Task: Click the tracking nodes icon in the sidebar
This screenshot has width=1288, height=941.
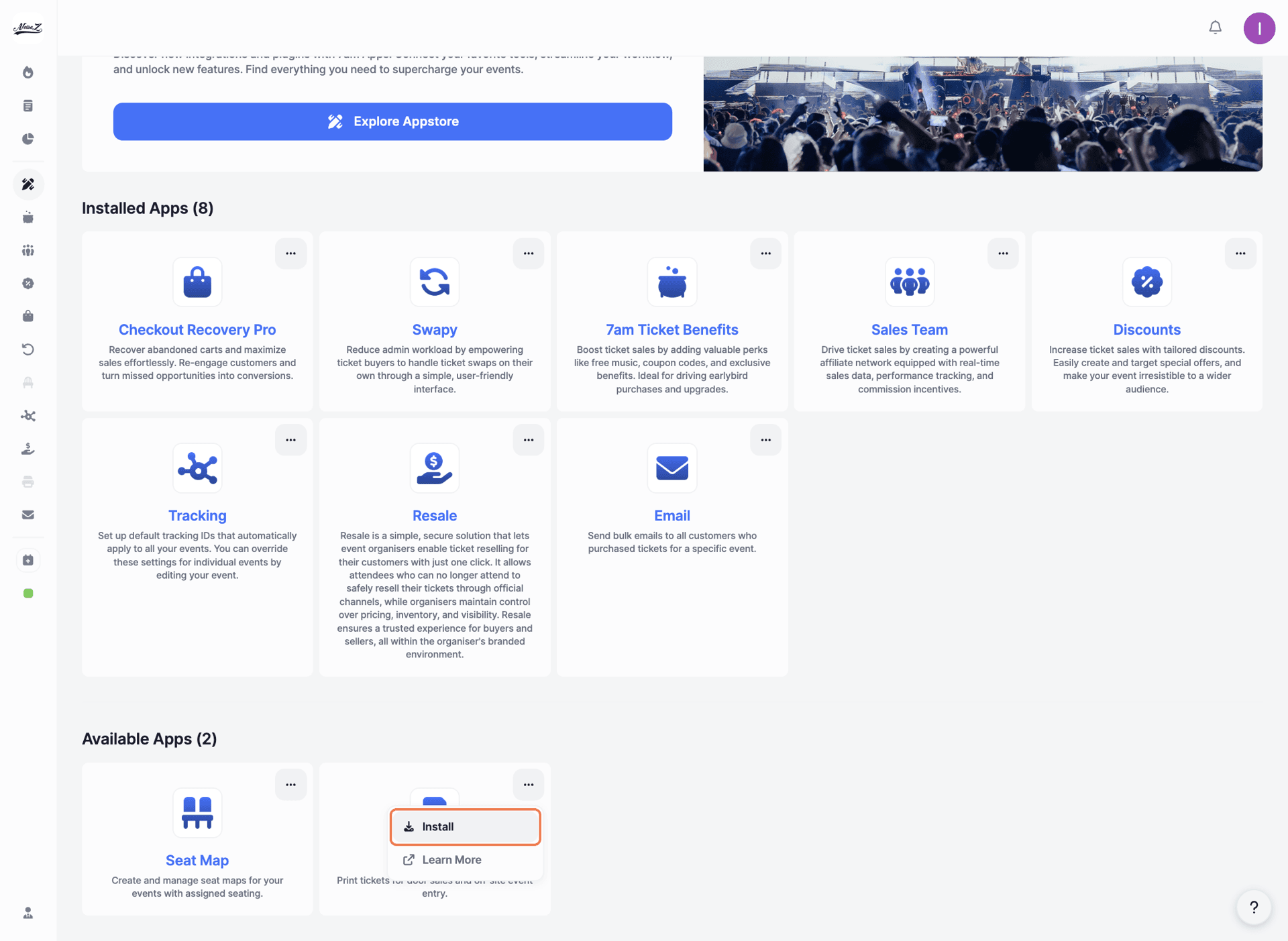Action: coord(28,416)
